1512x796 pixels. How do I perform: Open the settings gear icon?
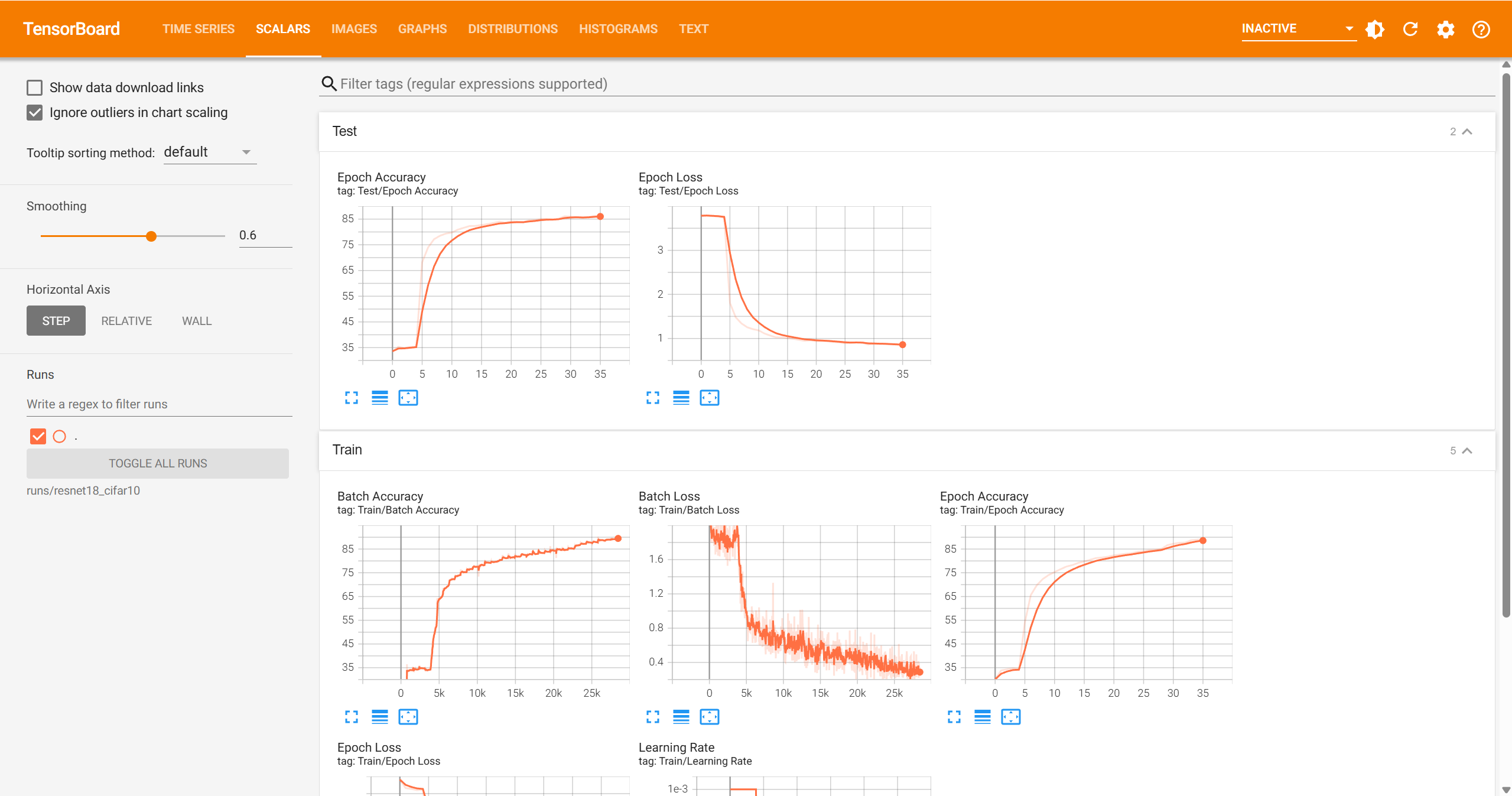tap(1445, 29)
